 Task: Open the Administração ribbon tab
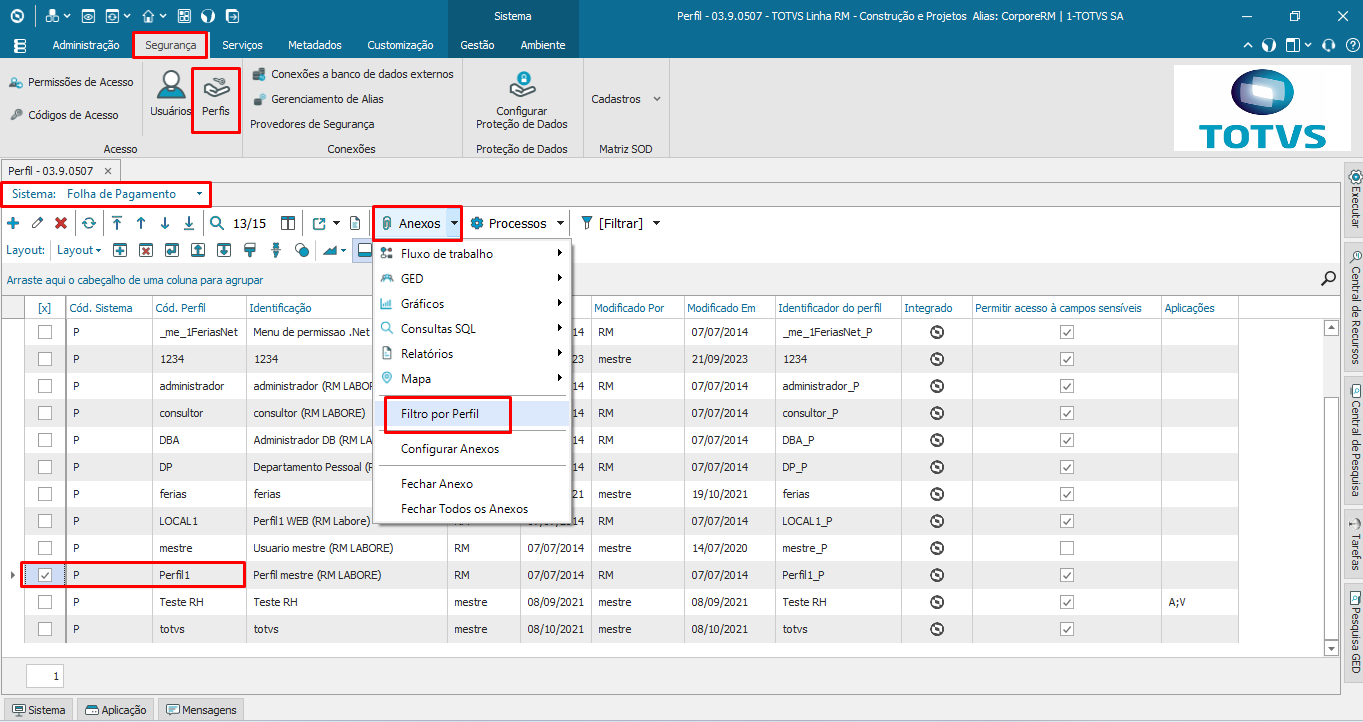86,45
